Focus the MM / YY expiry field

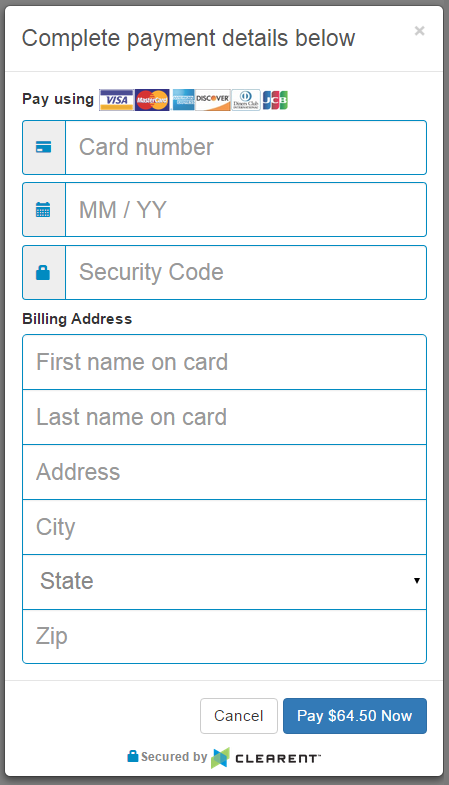pos(246,209)
